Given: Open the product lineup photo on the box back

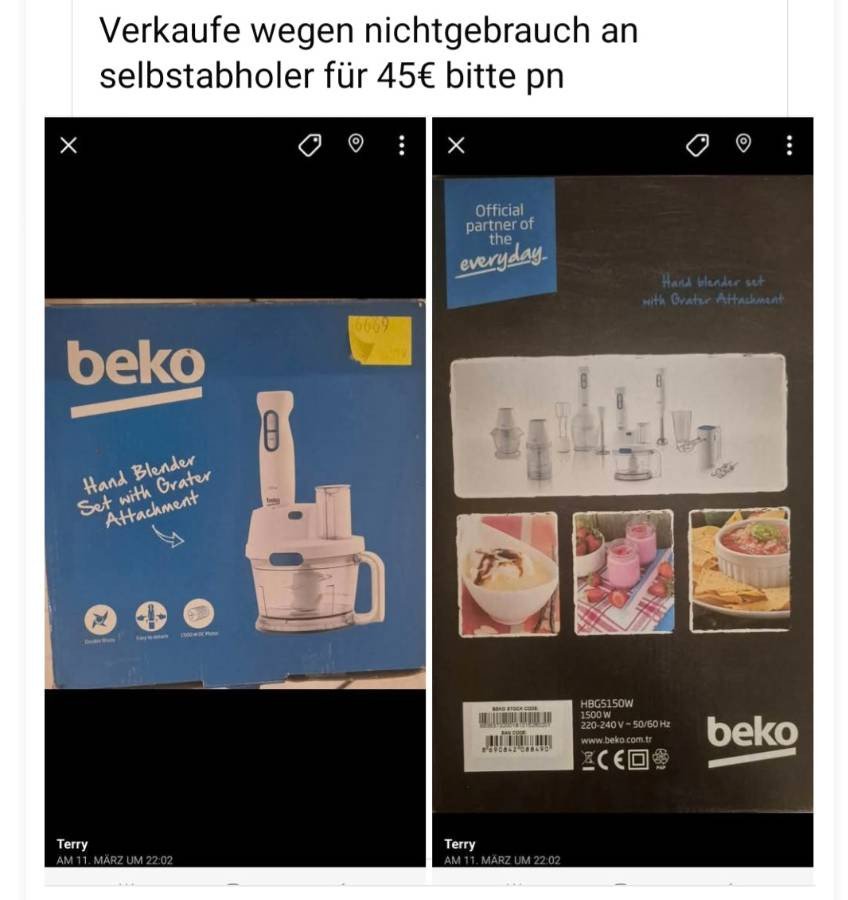Looking at the screenshot, I should [619, 425].
